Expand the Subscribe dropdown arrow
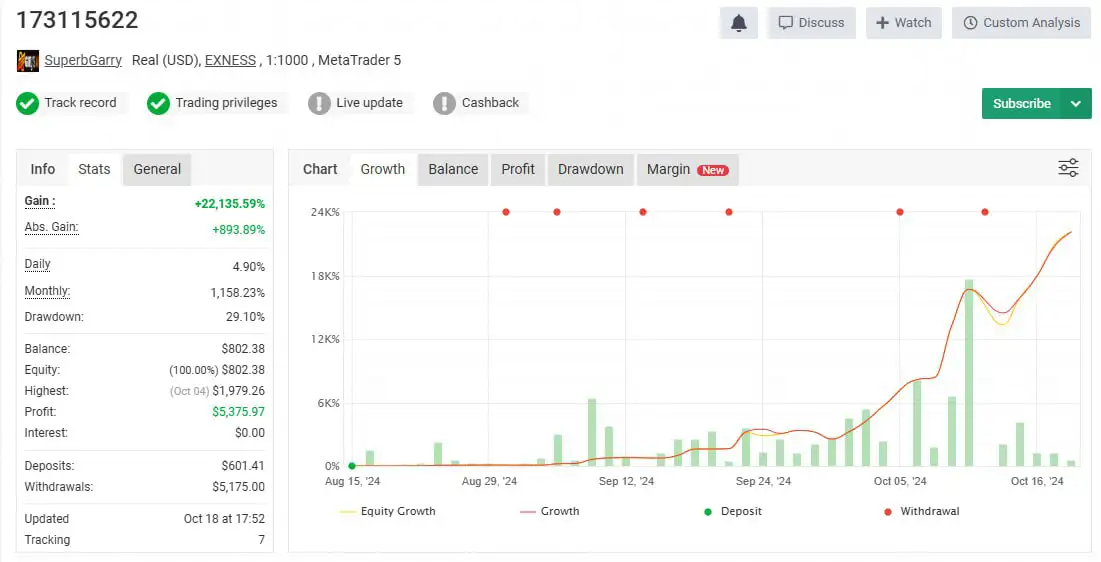Viewport: 1101px width, 562px height. click(x=1076, y=104)
